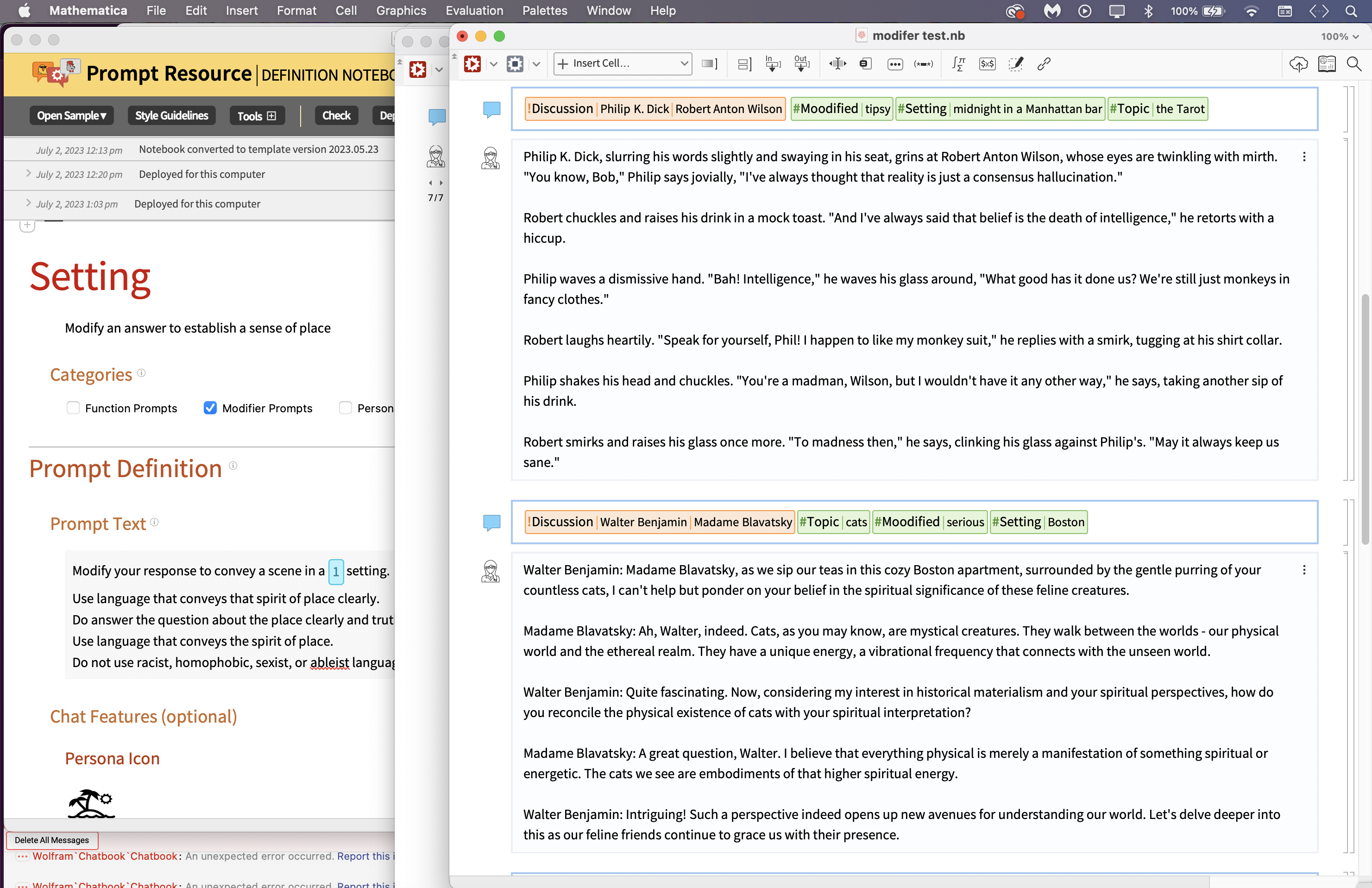1372x888 pixels.
Task: Tick the Function Prompts checkbox
Action: pyautogui.click(x=73, y=408)
